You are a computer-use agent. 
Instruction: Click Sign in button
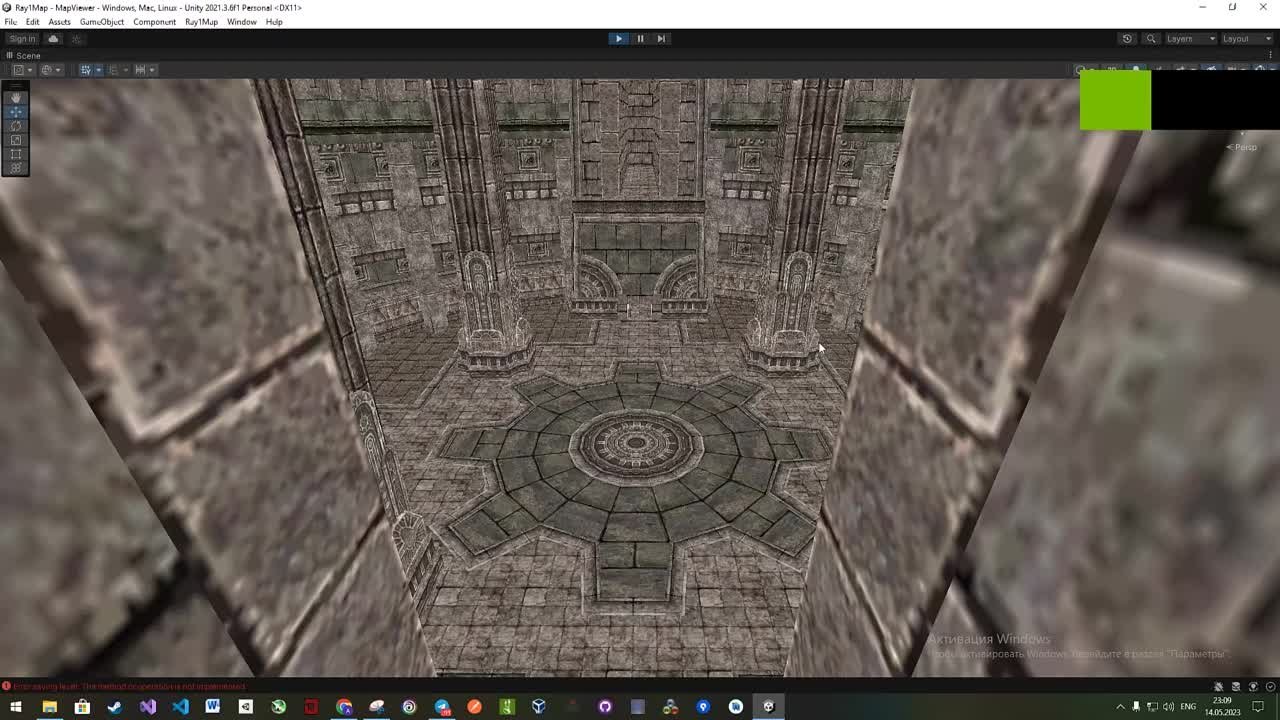22,39
